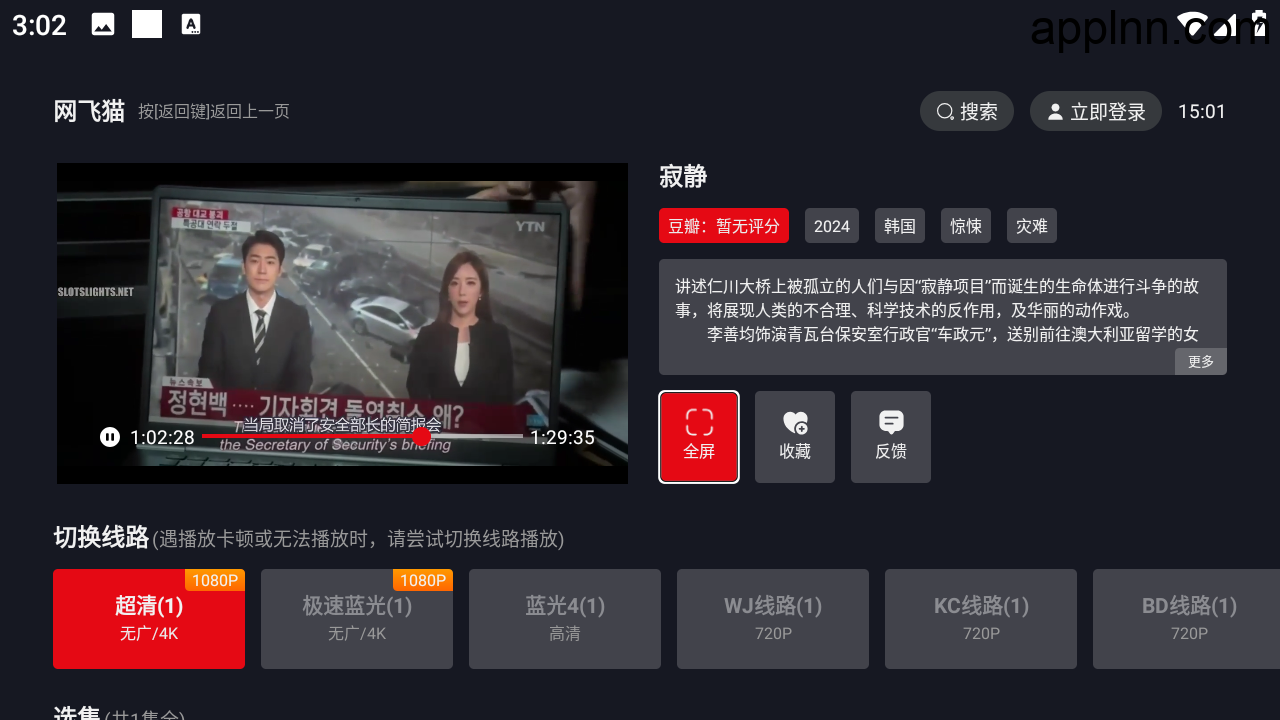Viewport: 1280px width, 720px height.
Task: Click the 切换线路 section heading
Action: 101,538
